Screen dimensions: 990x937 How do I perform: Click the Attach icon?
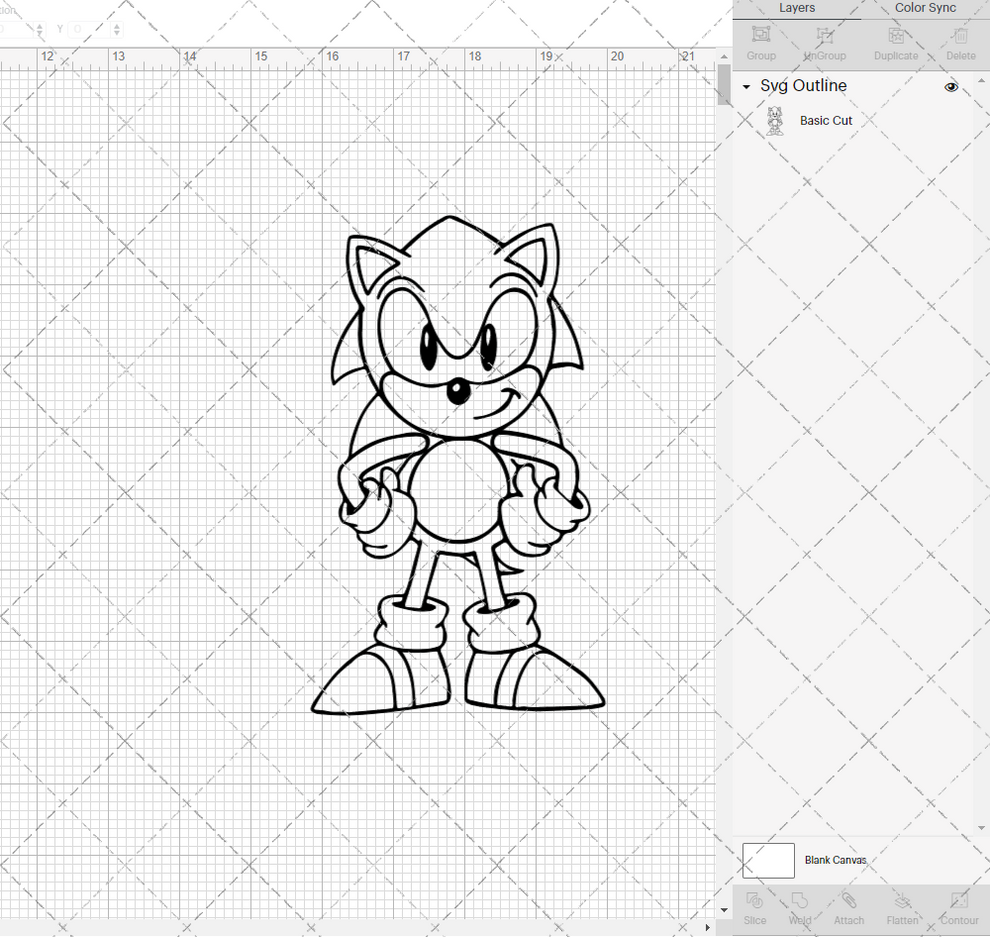(849, 908)
